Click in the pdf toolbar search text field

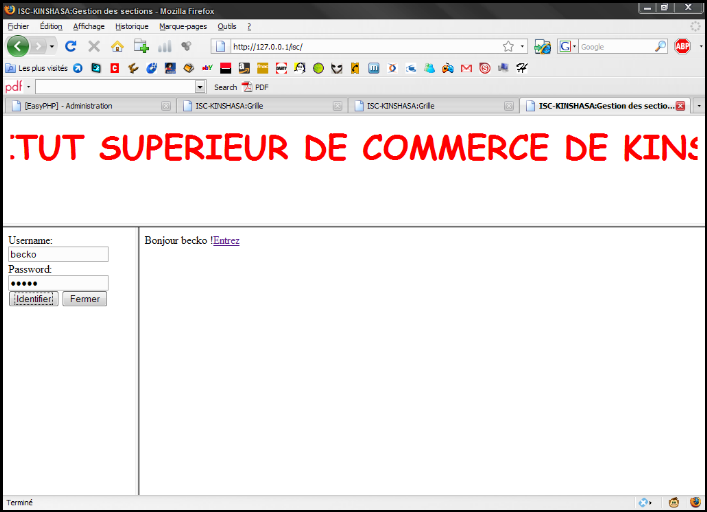[x=115, y=87]
